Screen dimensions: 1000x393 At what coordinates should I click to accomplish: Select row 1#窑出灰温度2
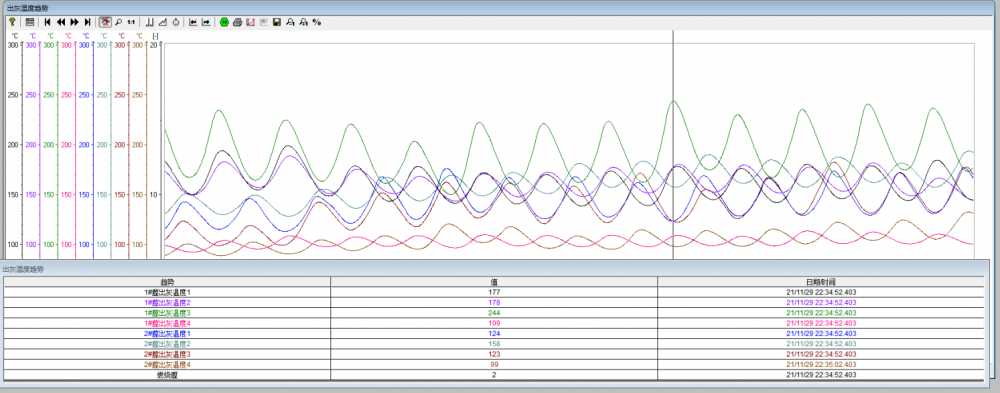pos(494,302)
